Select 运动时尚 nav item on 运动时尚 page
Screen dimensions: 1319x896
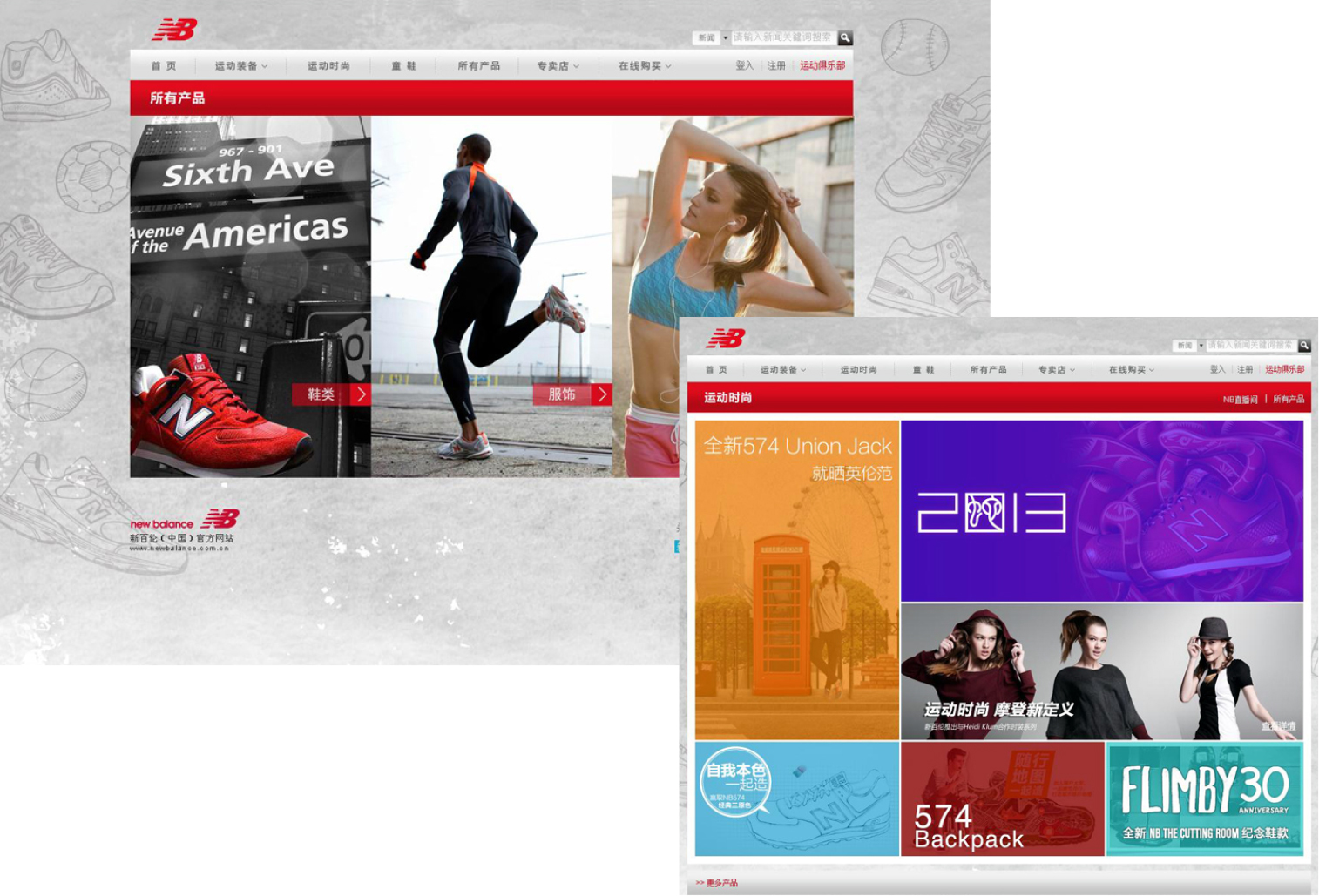858,370
